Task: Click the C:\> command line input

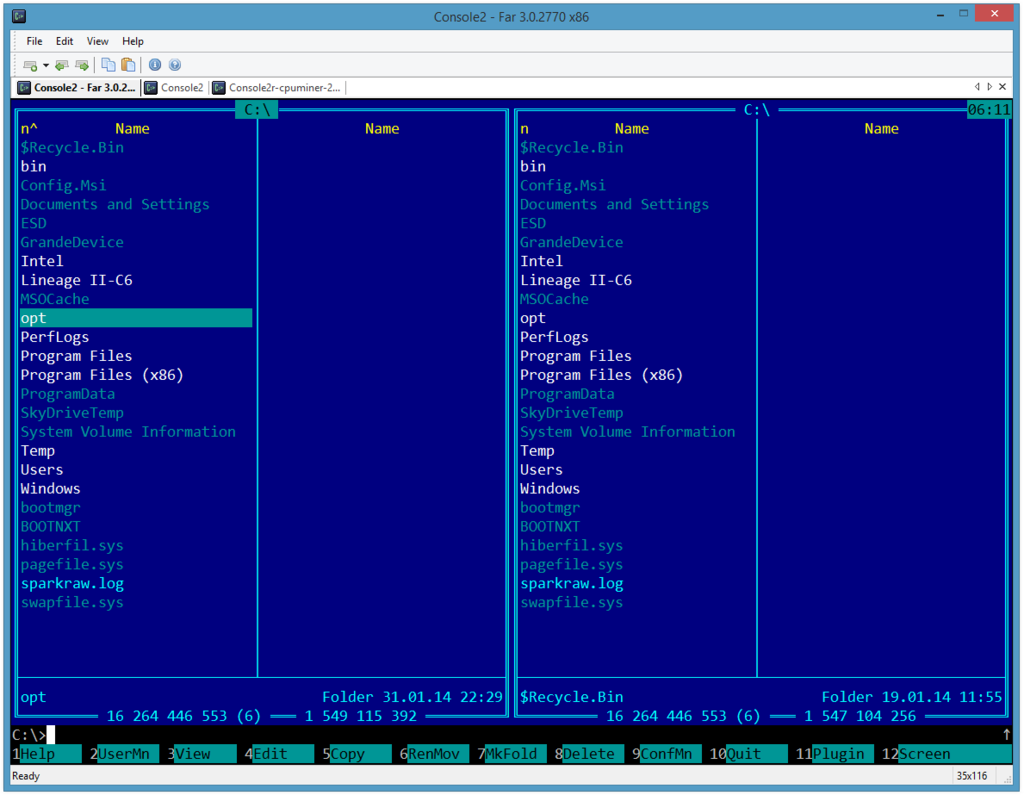Action: tap(506, 735)
